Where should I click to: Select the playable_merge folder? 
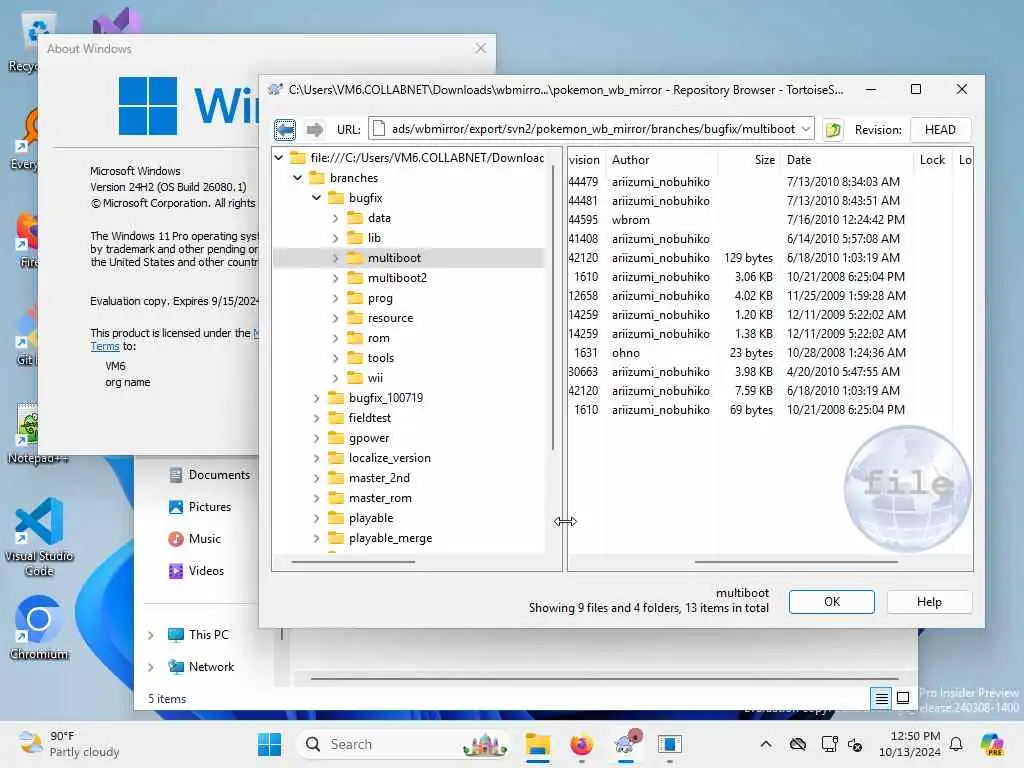click(390, 538)
